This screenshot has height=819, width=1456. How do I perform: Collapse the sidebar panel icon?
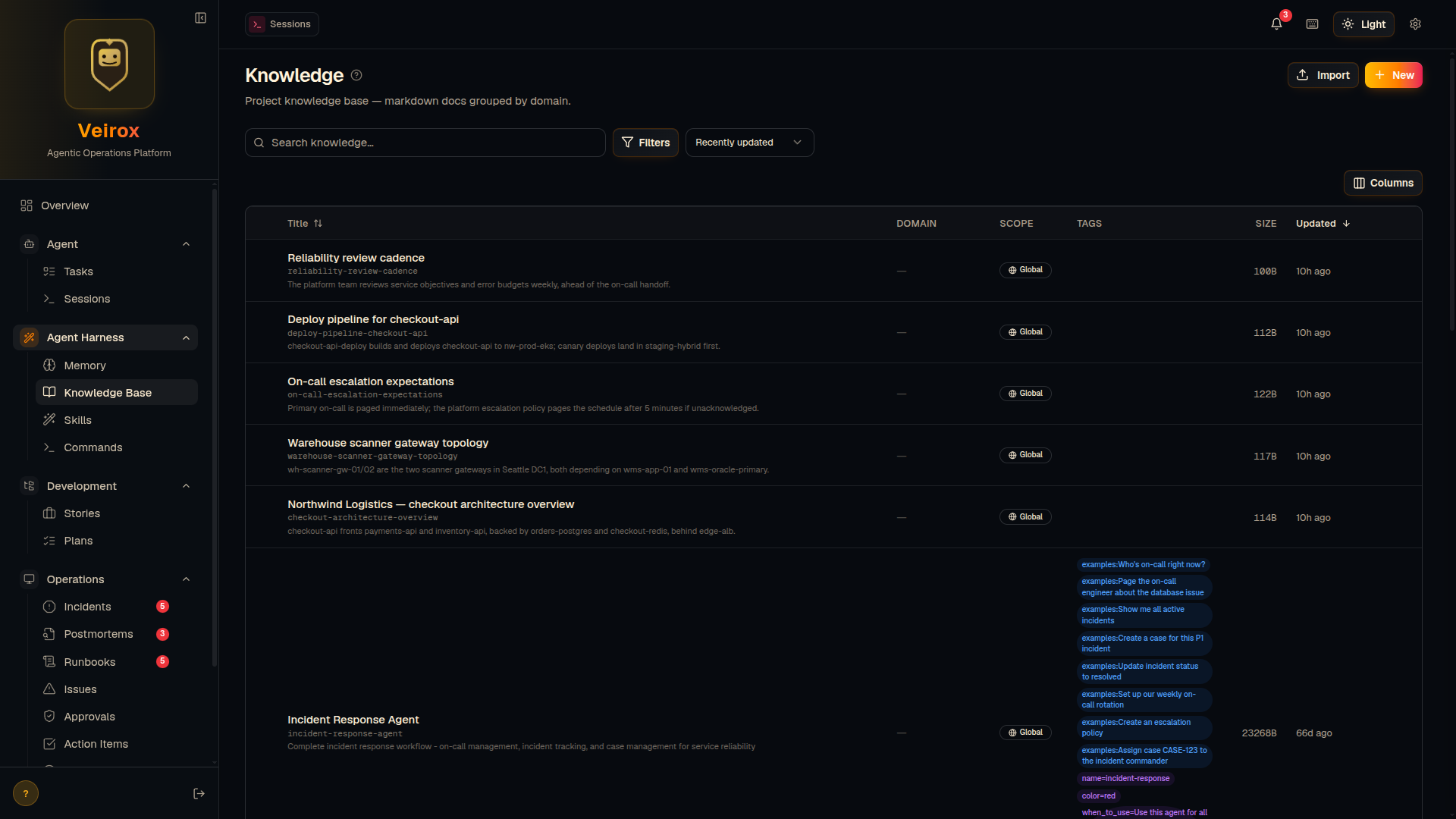coord(200,17)
